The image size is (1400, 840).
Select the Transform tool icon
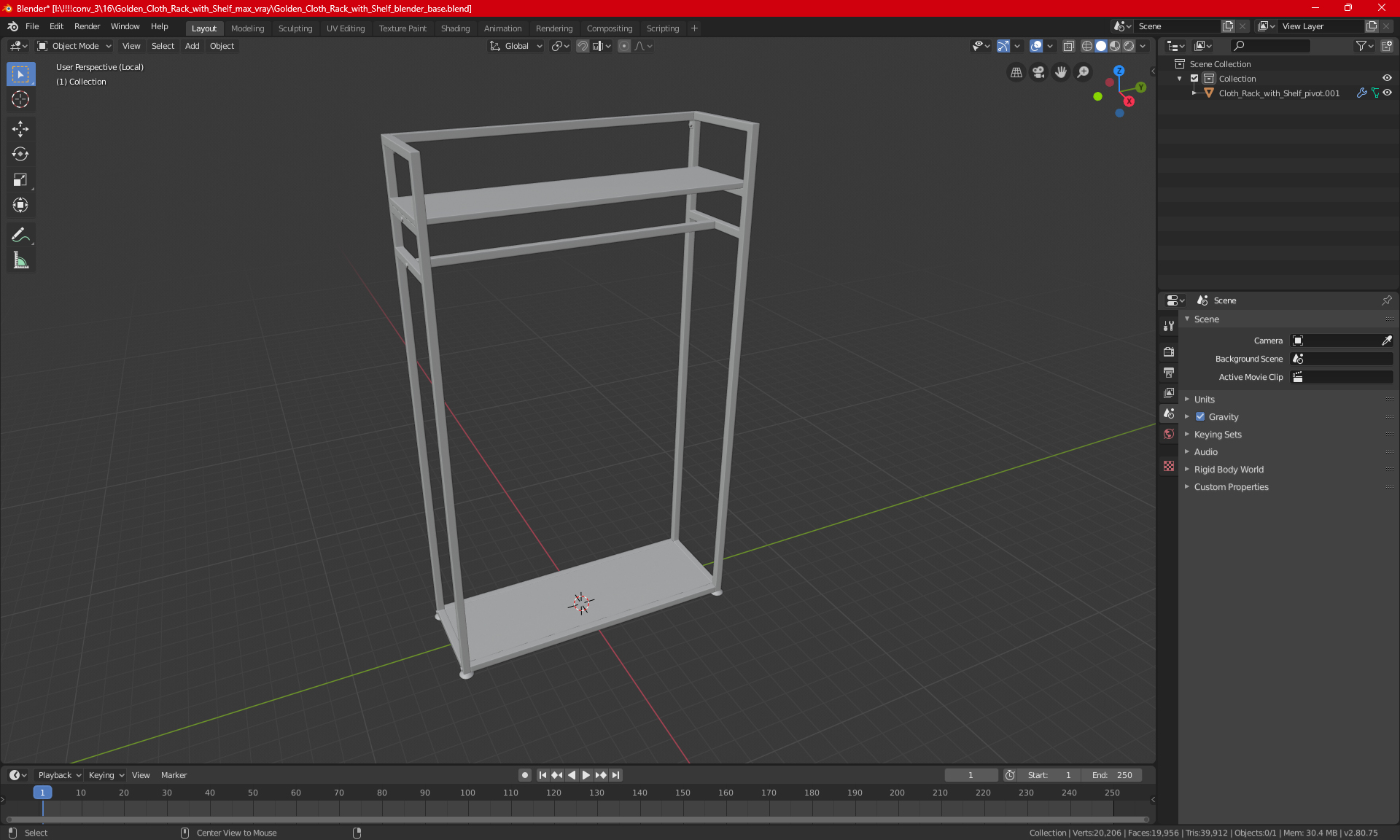pos(20,205)
